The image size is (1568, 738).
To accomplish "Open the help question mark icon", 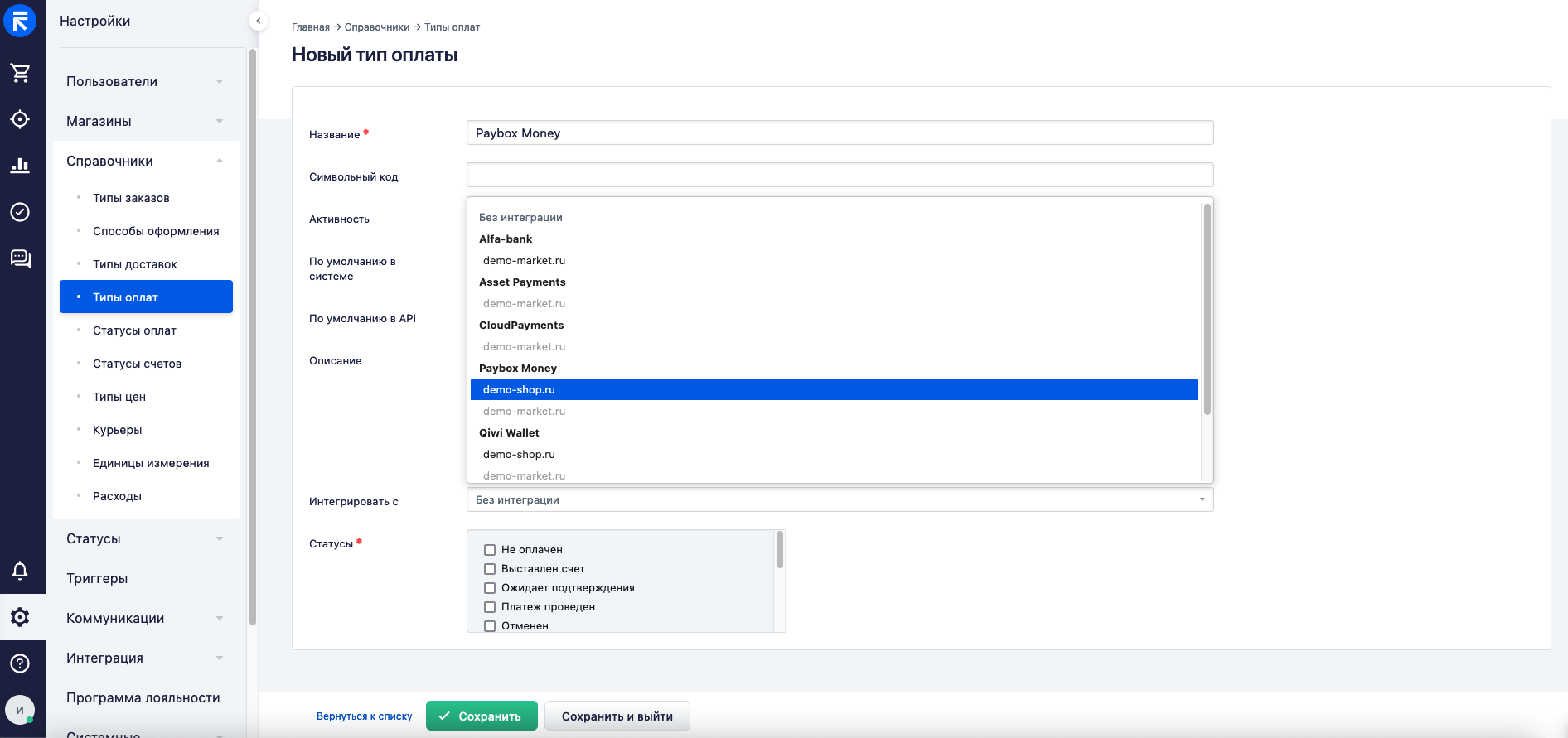I will tap(20, 663).
